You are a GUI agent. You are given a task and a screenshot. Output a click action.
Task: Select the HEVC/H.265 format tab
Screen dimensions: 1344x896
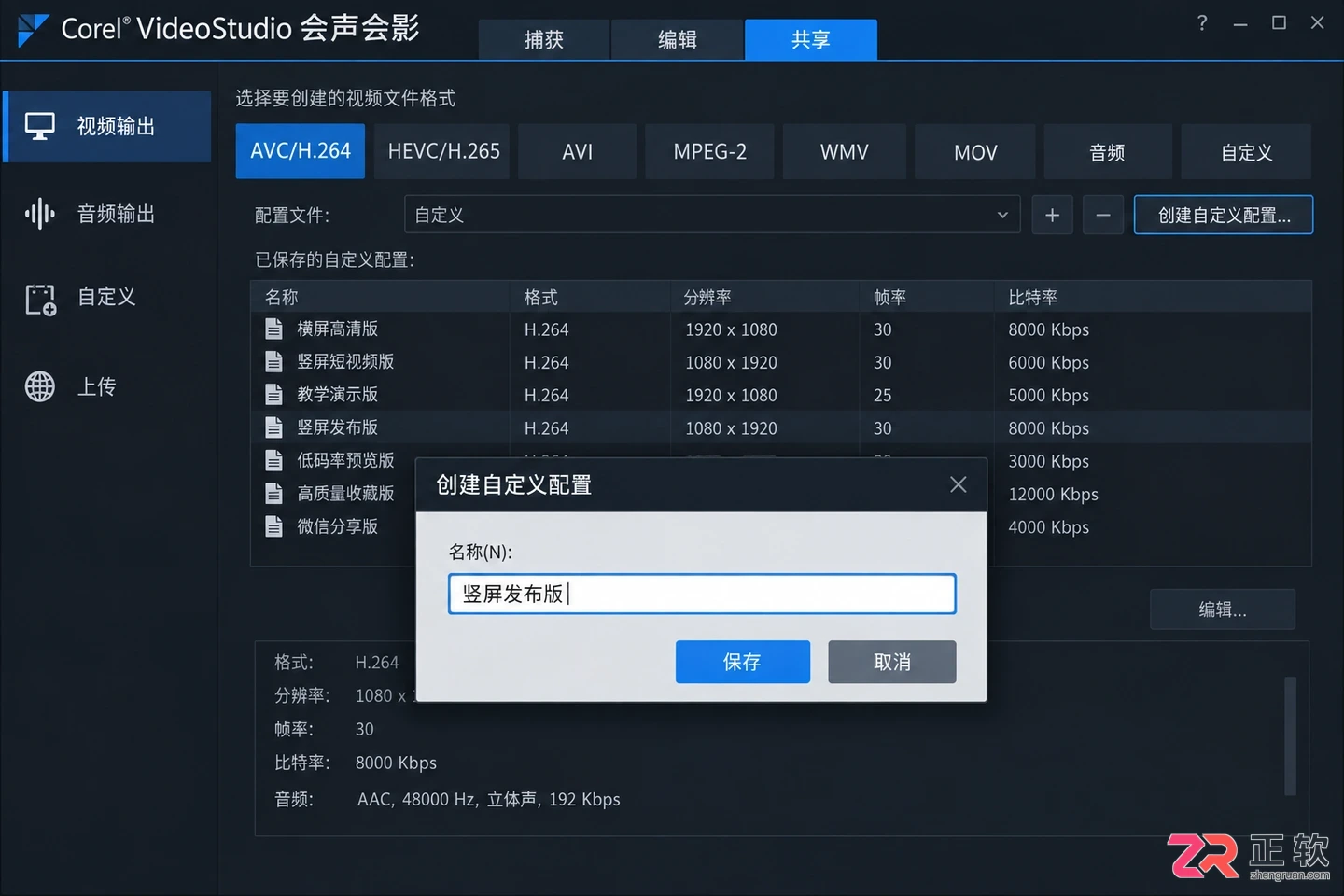[443, 151]
